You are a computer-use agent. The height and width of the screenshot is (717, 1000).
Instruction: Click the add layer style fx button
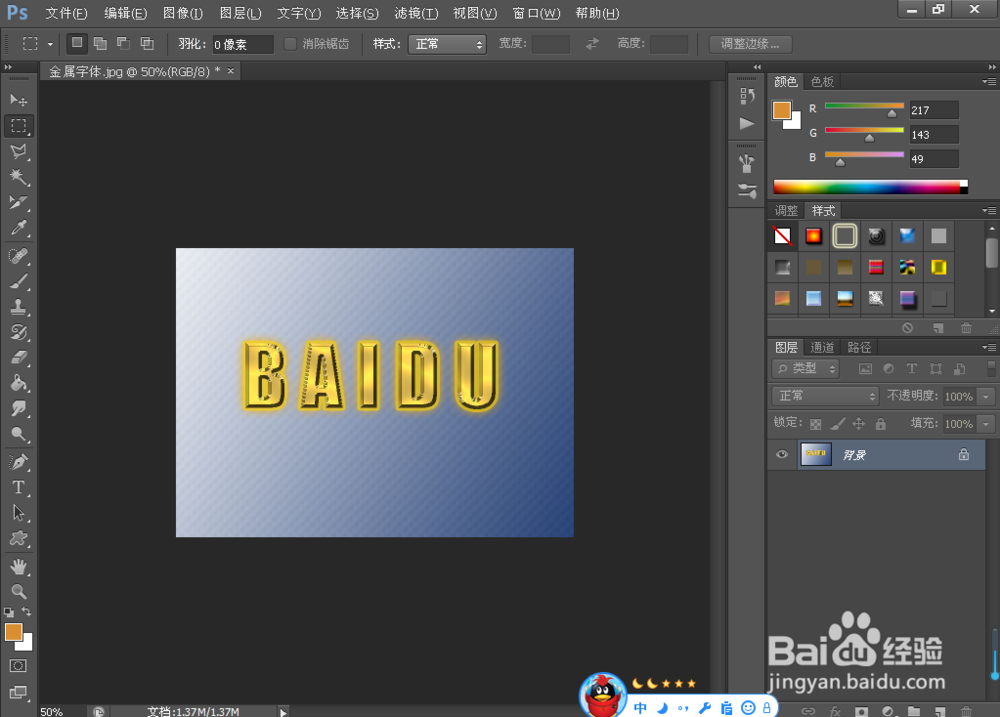tap(835, 711)
